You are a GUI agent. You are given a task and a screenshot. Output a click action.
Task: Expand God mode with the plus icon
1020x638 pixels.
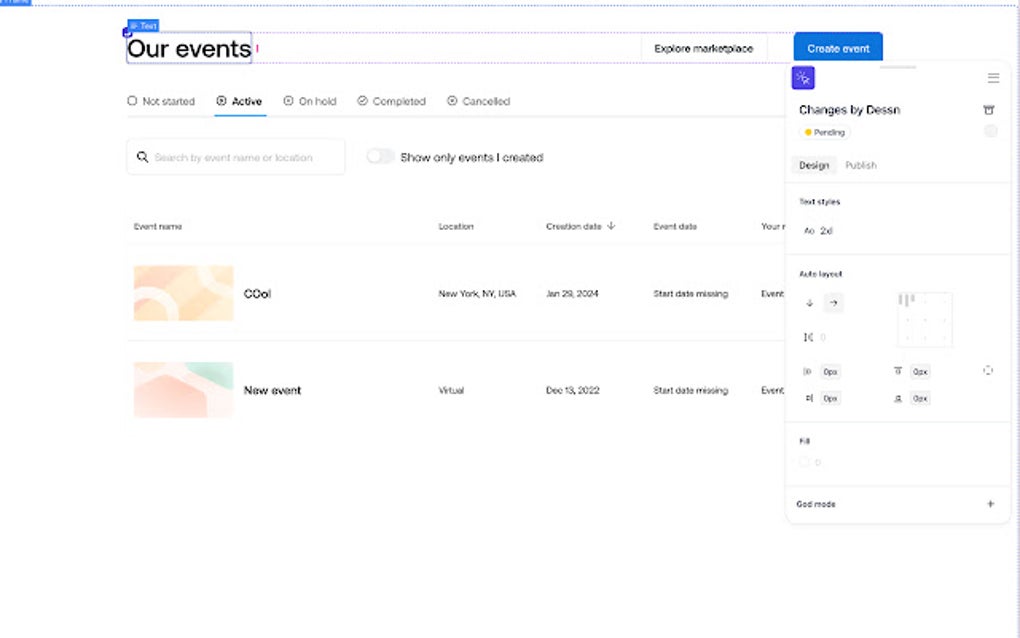pyautogui.click(x=991, y=504)
